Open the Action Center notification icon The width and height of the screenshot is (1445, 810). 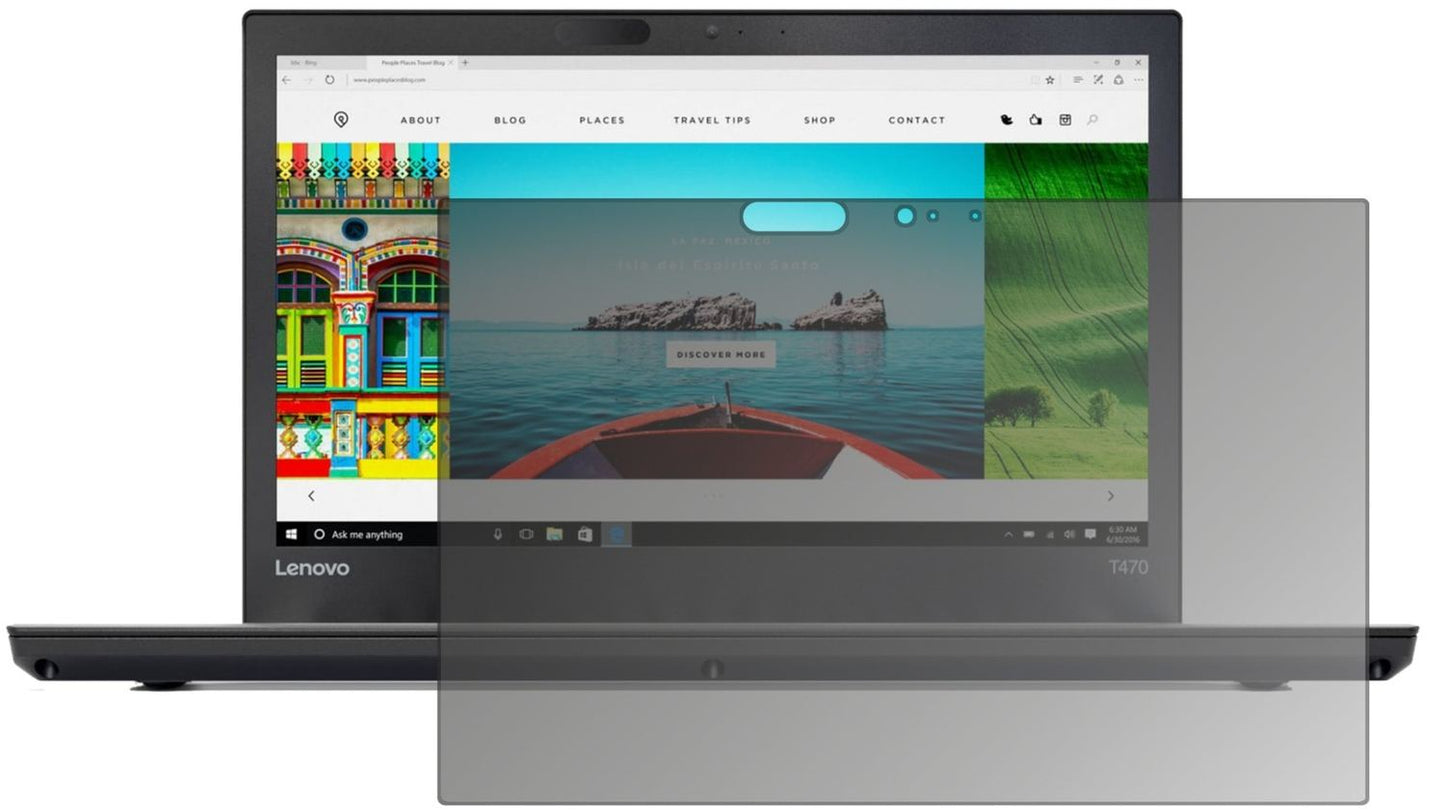(x=1090, y=534)
